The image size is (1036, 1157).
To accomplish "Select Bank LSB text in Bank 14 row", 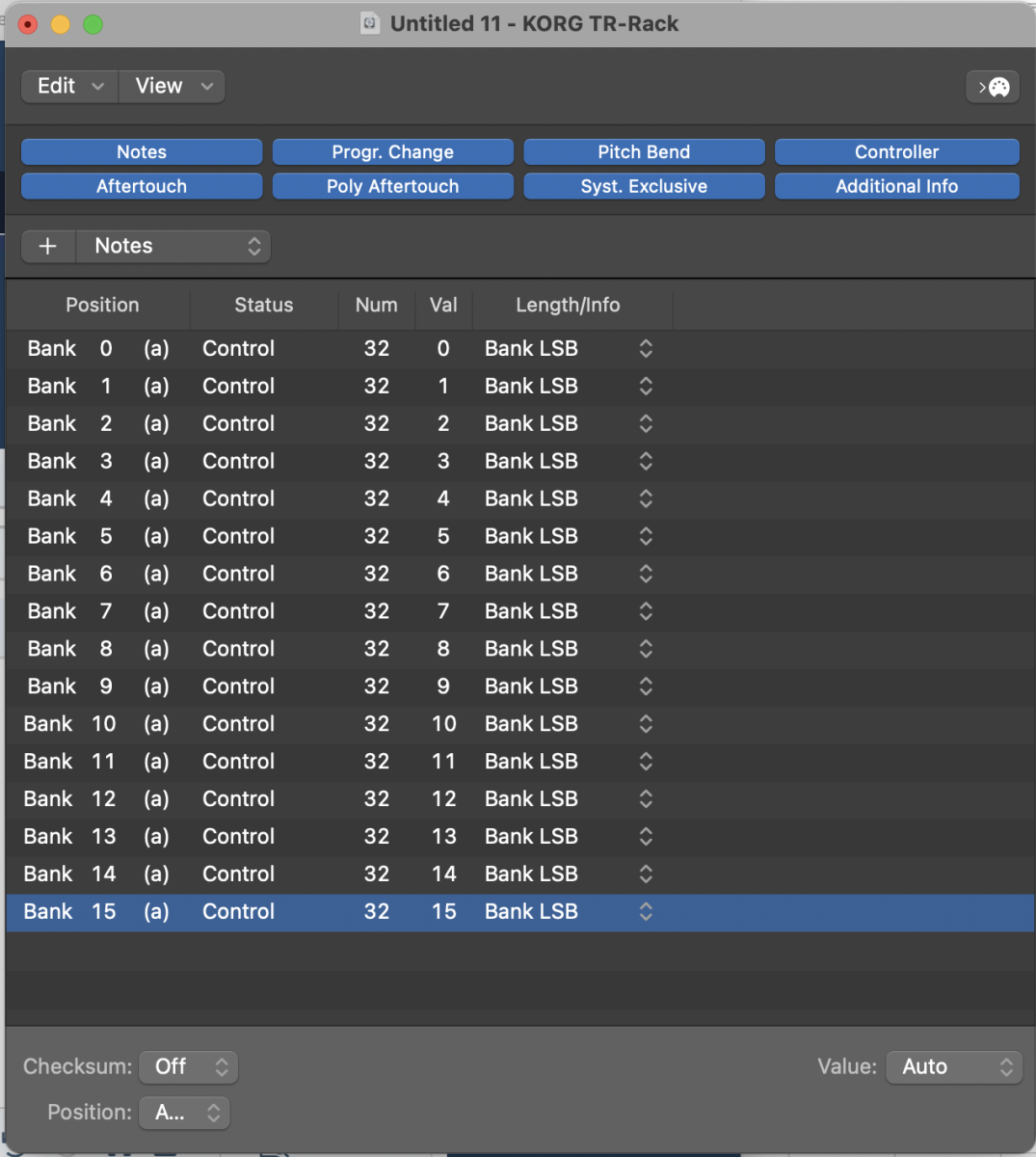I will [531, 875].
